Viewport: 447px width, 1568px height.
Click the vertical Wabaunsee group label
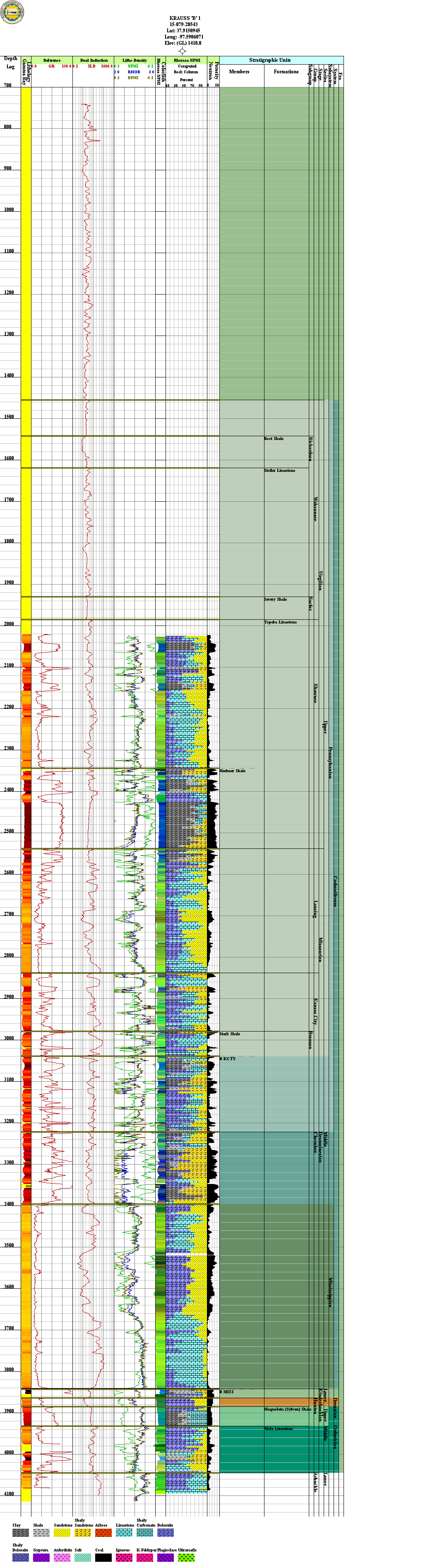[315, 509]
